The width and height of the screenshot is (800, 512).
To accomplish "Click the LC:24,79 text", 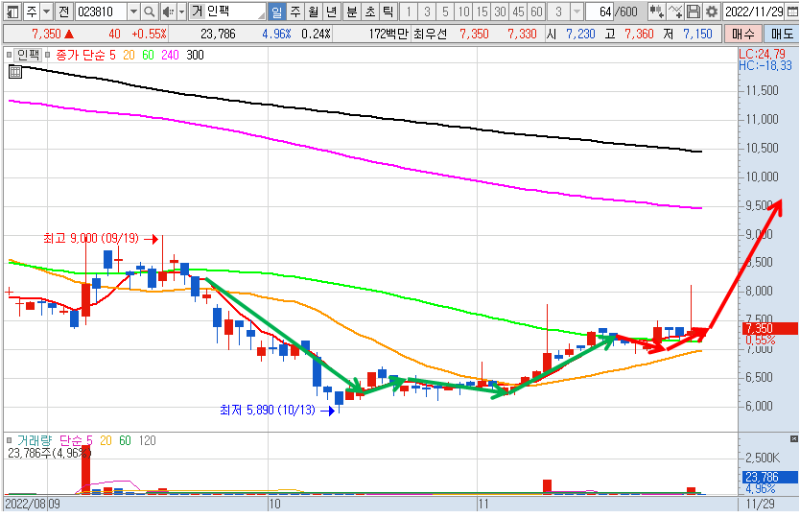I will pyautogui.click(x=762, y=54).
